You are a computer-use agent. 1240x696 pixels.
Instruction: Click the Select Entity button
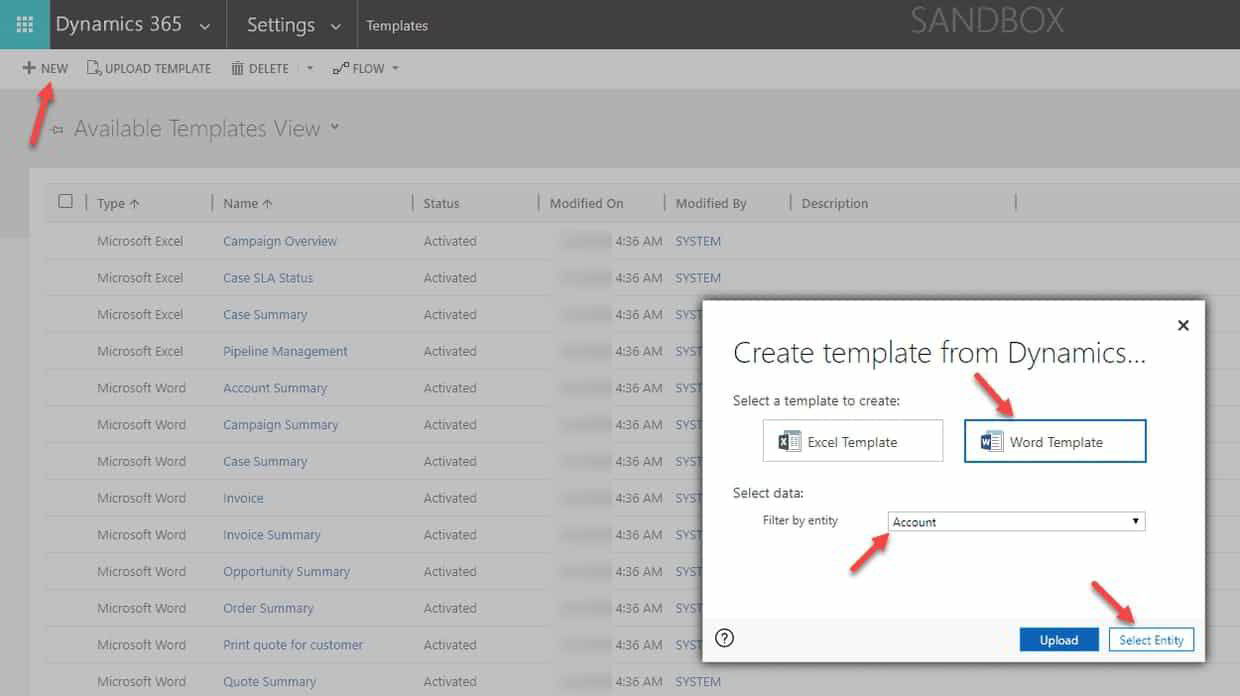coord(1151,638)
